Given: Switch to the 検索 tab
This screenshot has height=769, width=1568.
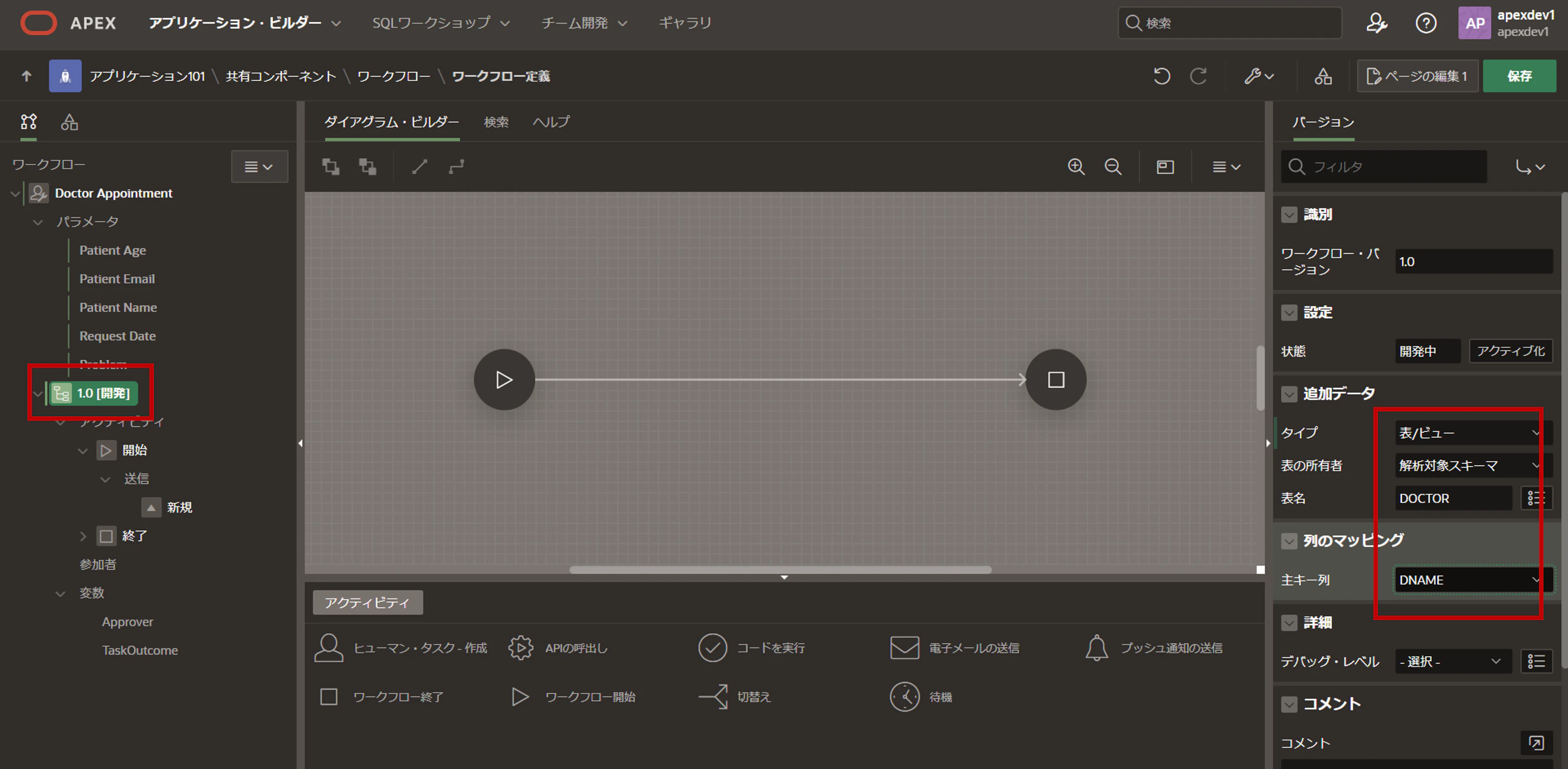Looking at the screenshot, I should pos(496,122).
